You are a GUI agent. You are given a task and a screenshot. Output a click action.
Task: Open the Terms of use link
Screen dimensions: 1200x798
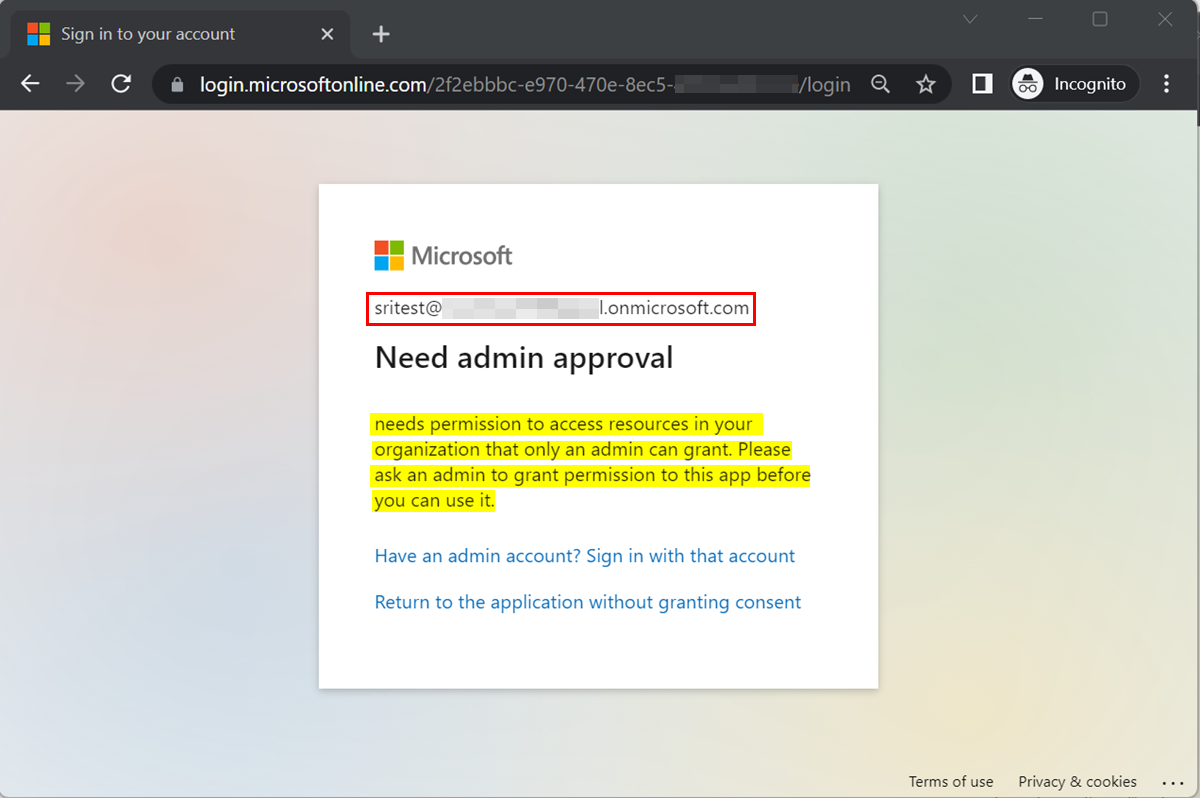point(951,782)
